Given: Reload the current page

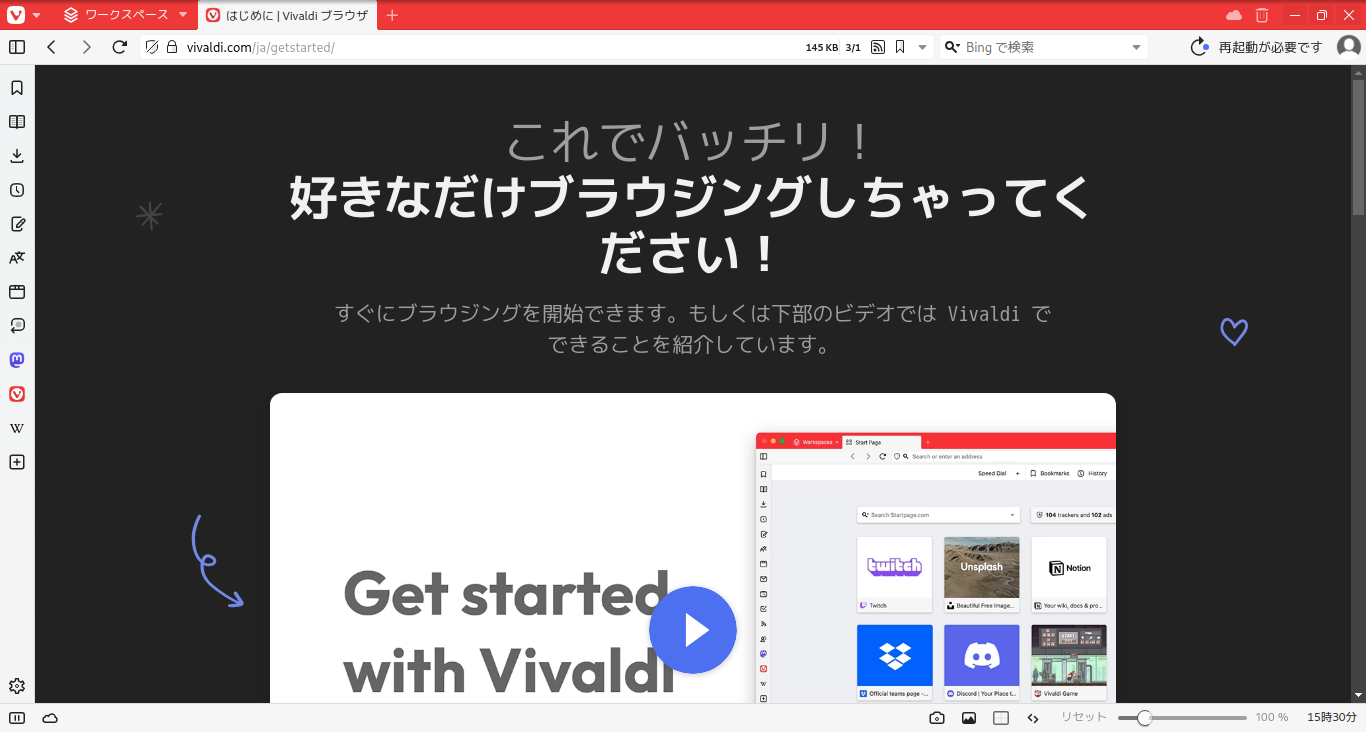Looking at the screenshot, I should (x=120, y=47).
